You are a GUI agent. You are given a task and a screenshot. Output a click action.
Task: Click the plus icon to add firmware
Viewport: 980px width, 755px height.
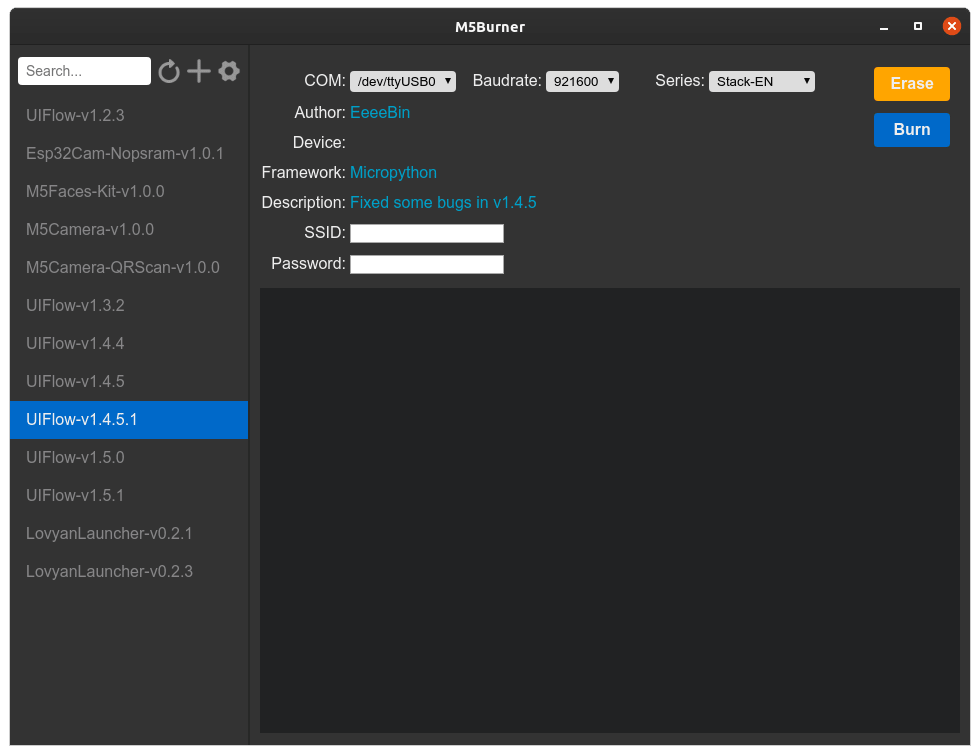pyautogui.click(x=199, y=71)
